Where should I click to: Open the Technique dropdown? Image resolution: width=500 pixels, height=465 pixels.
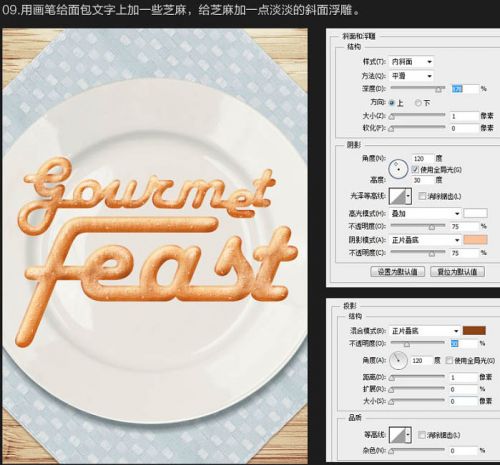[411, 76]
